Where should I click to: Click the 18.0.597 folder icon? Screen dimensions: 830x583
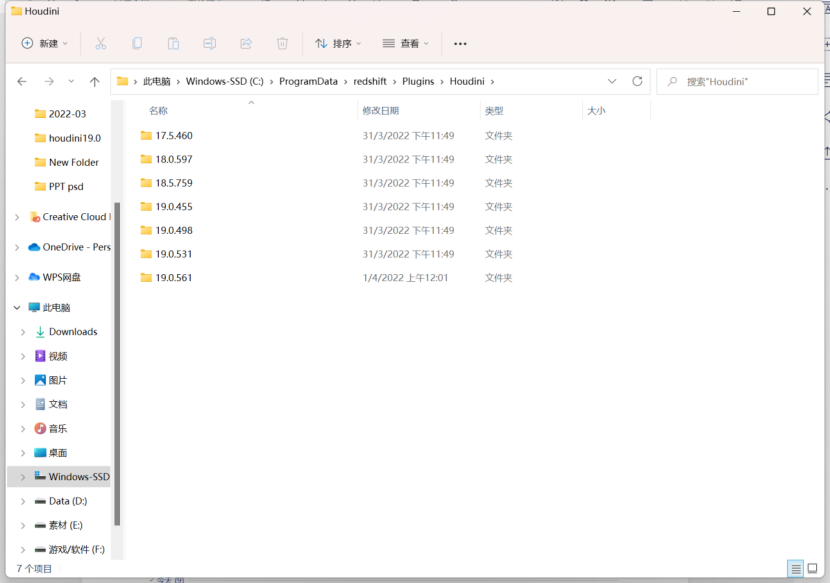pyautogui.click(x=146, y=159)
